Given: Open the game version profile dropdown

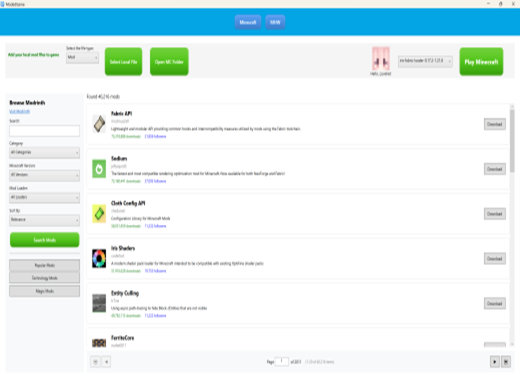Looking at the screenshot, I should (x=425, y=61).
